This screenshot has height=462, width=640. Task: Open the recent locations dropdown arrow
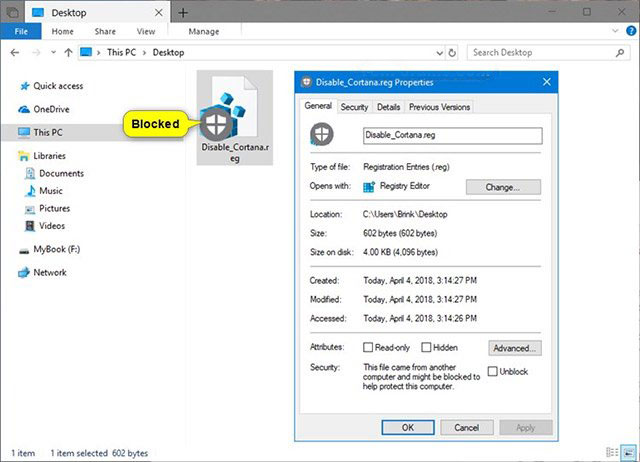(x=53, y=52)
